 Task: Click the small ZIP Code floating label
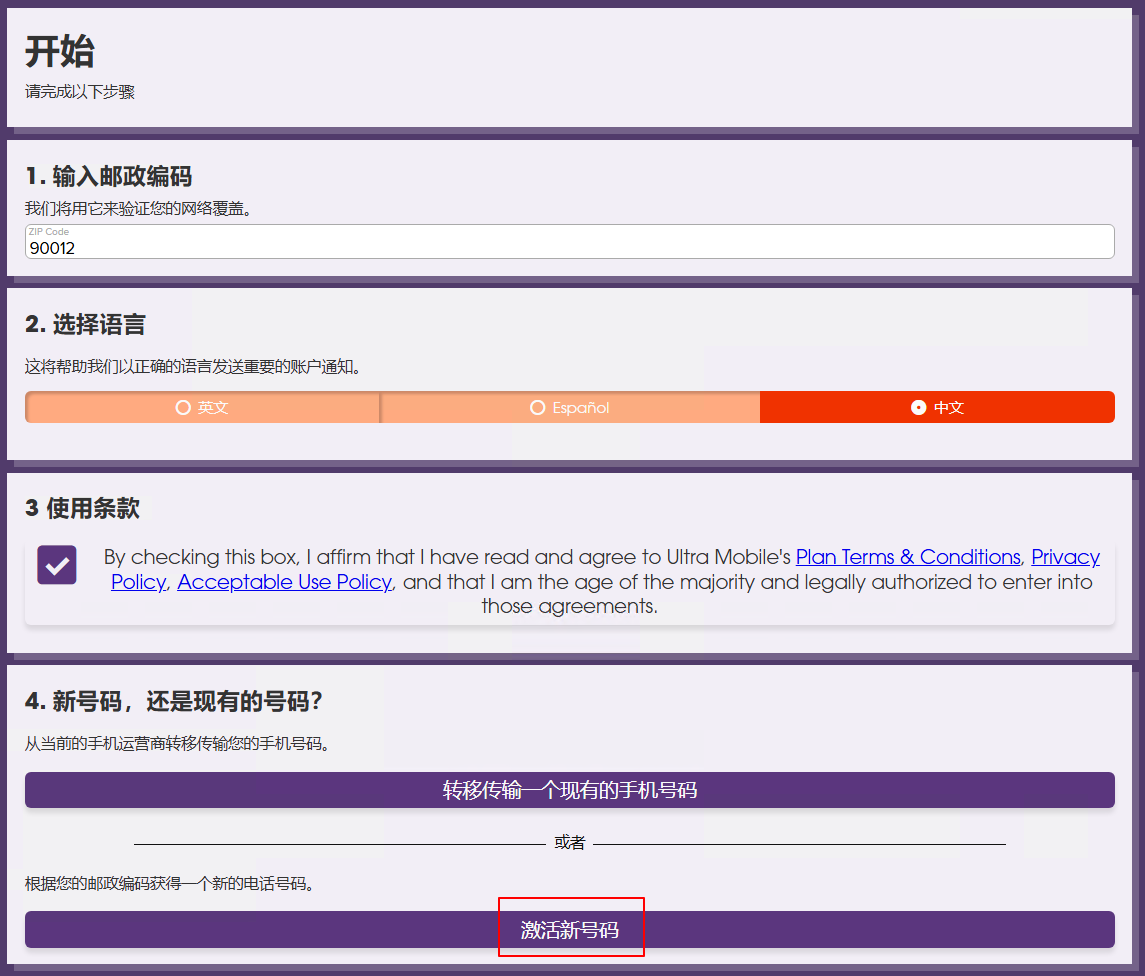point(49,232)
